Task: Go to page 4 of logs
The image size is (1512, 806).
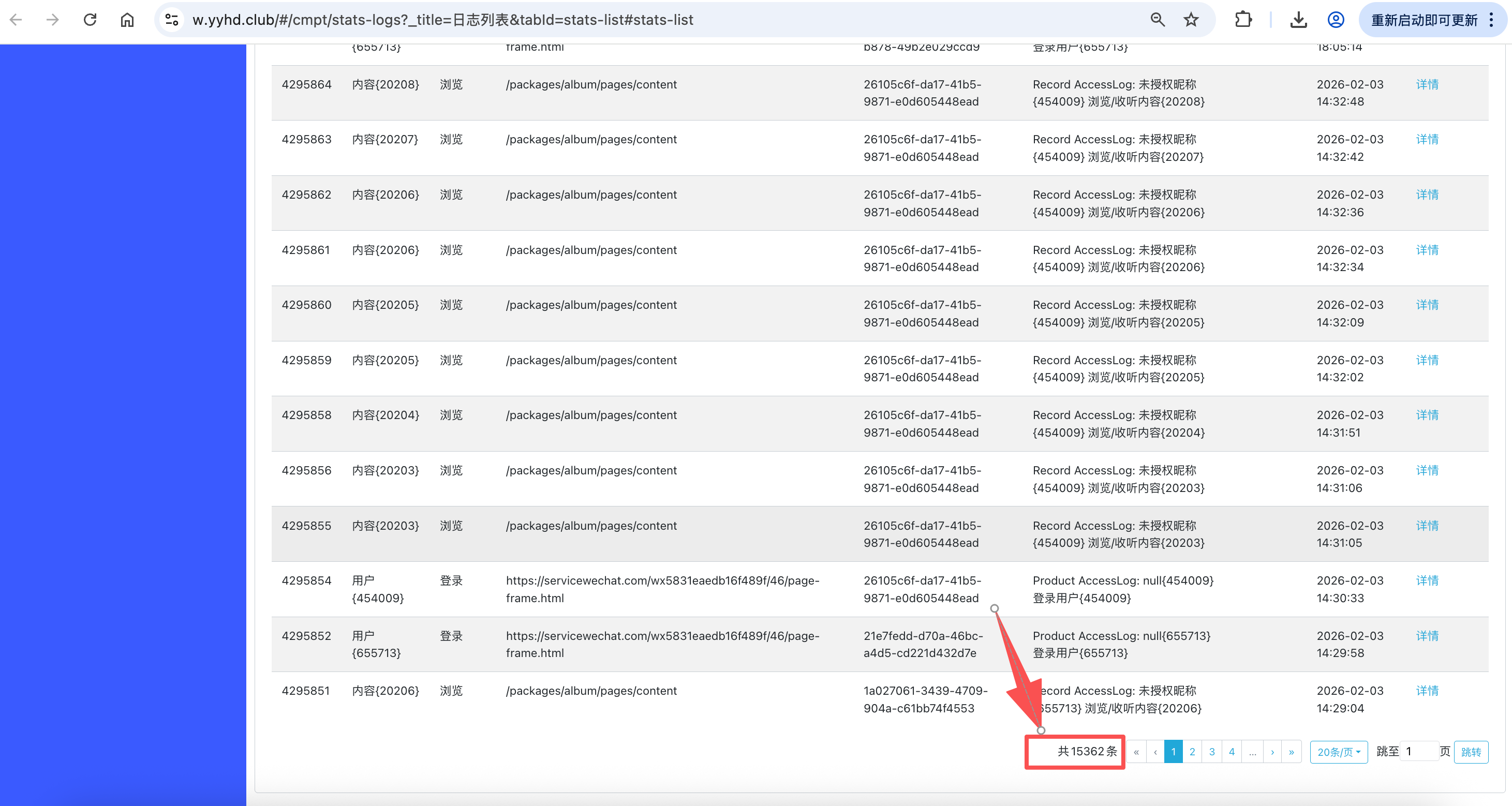Action: pyautogui.click(x=1232, y=752)
